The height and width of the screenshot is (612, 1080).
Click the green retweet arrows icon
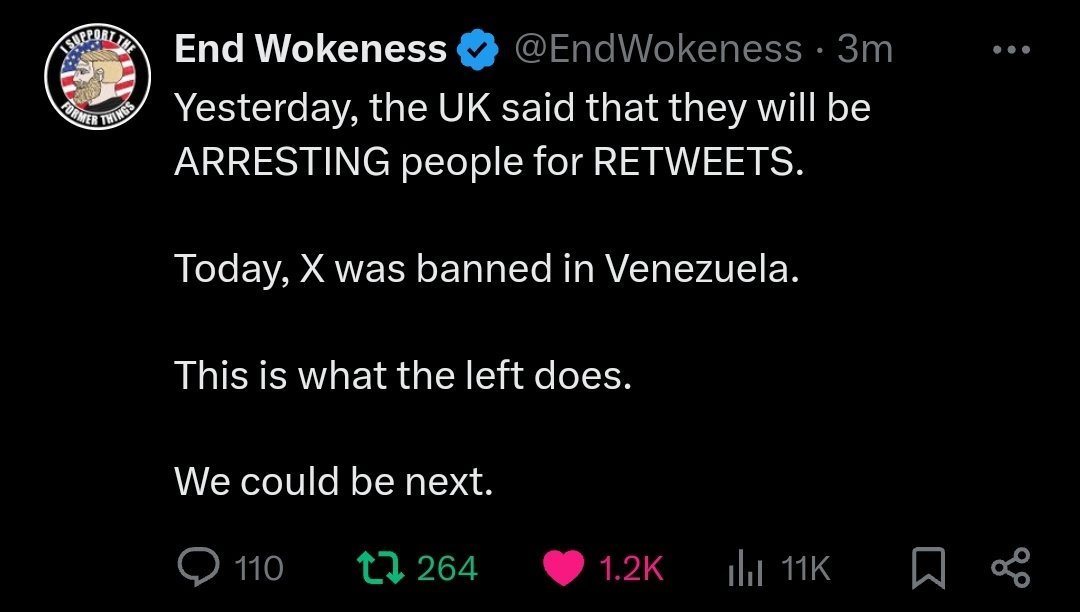click(380, 568)
